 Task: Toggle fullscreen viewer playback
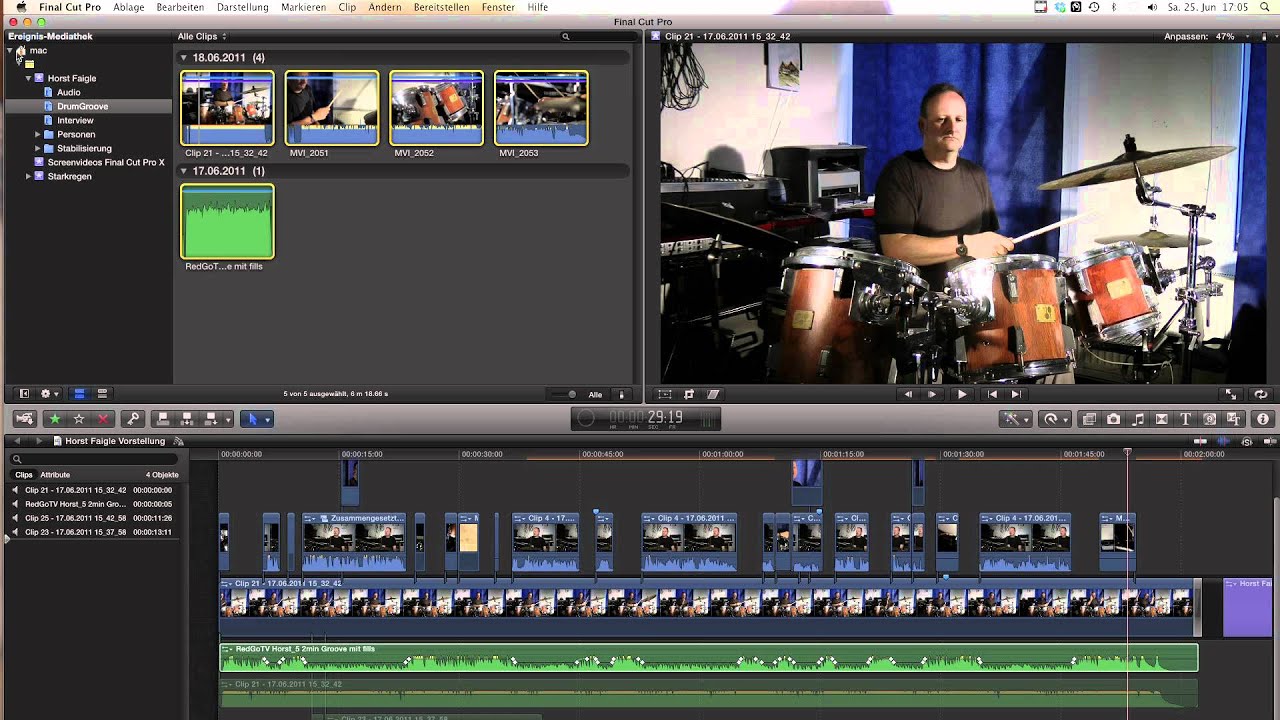point(1231,394)
